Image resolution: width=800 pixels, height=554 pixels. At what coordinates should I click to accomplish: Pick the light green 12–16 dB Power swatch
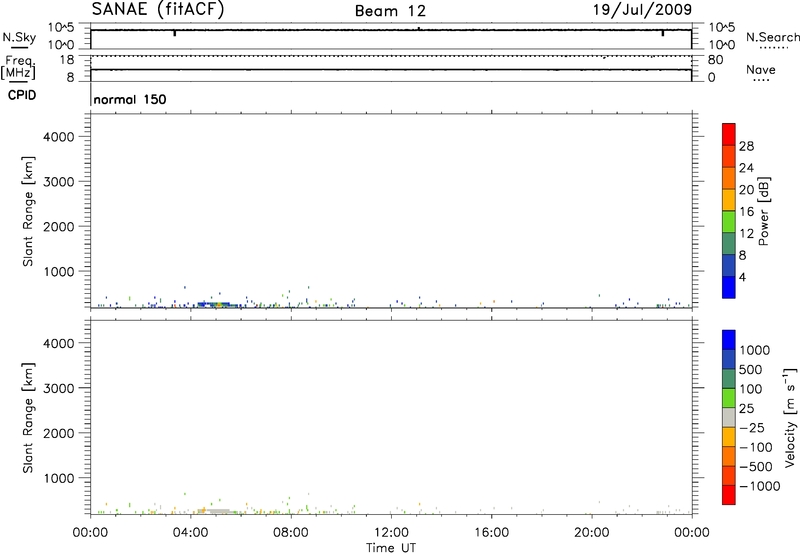tap(729, 222)
